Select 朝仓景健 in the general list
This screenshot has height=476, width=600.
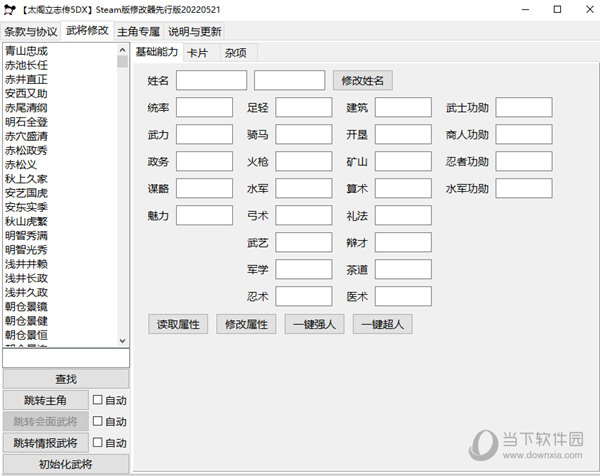click(26, 321)
